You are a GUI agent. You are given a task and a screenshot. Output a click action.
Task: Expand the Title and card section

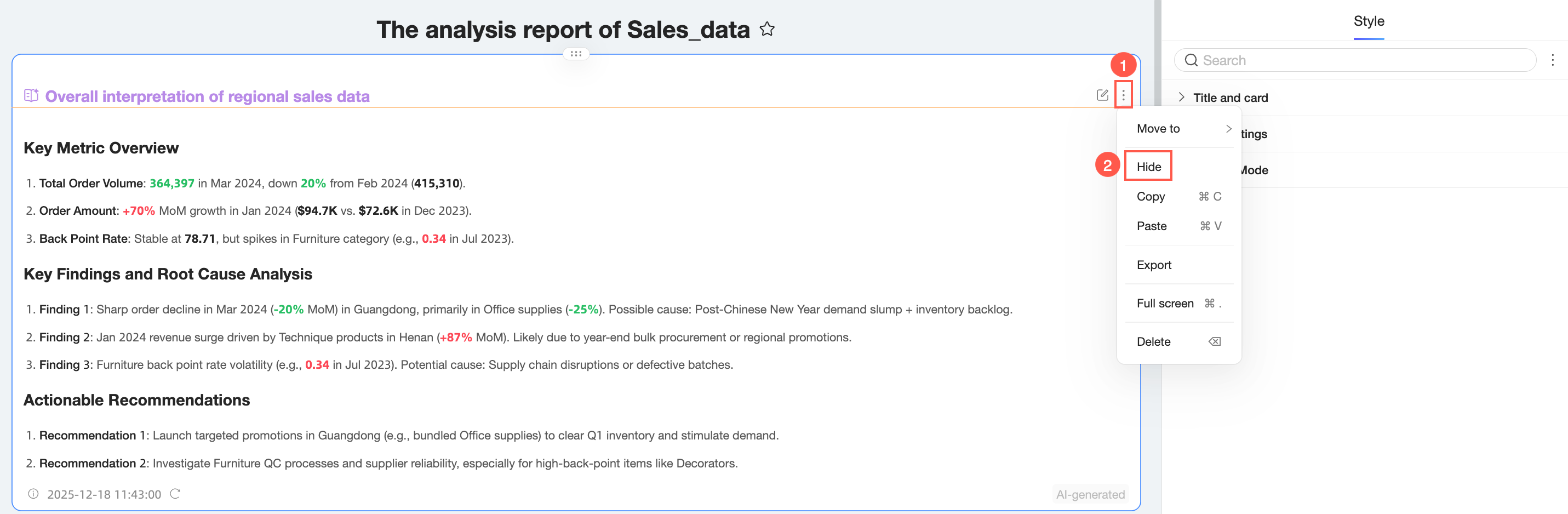coord(1181,98)
